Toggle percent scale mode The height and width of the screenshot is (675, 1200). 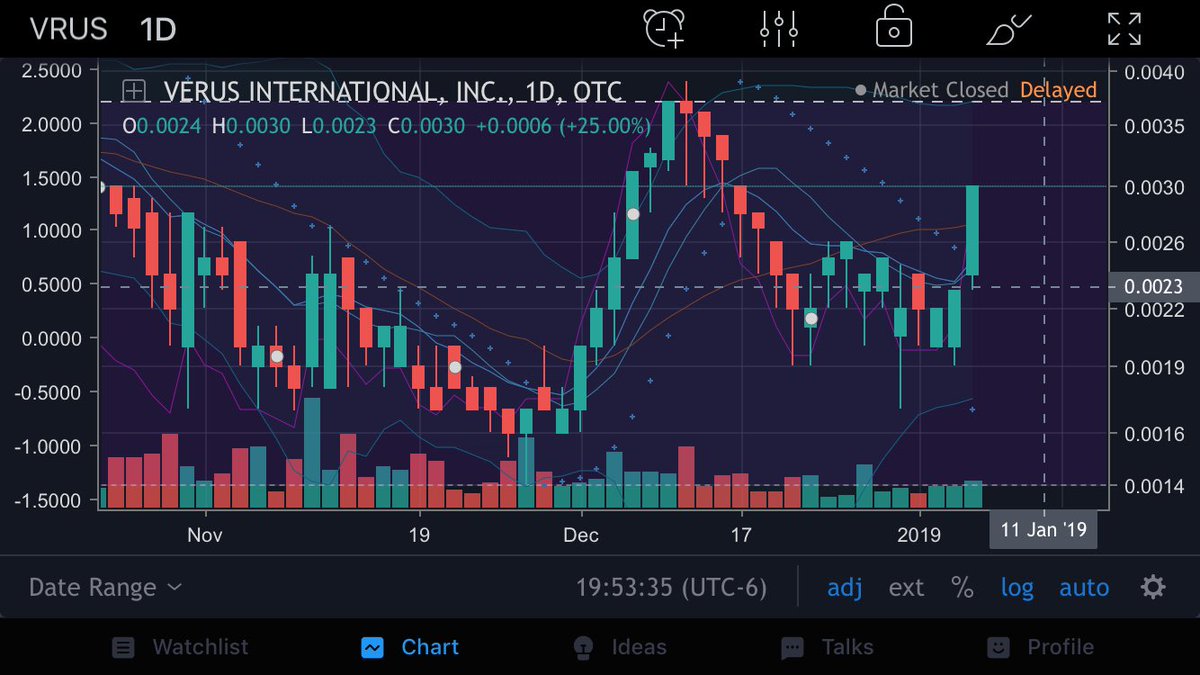[x=962, y=587]
